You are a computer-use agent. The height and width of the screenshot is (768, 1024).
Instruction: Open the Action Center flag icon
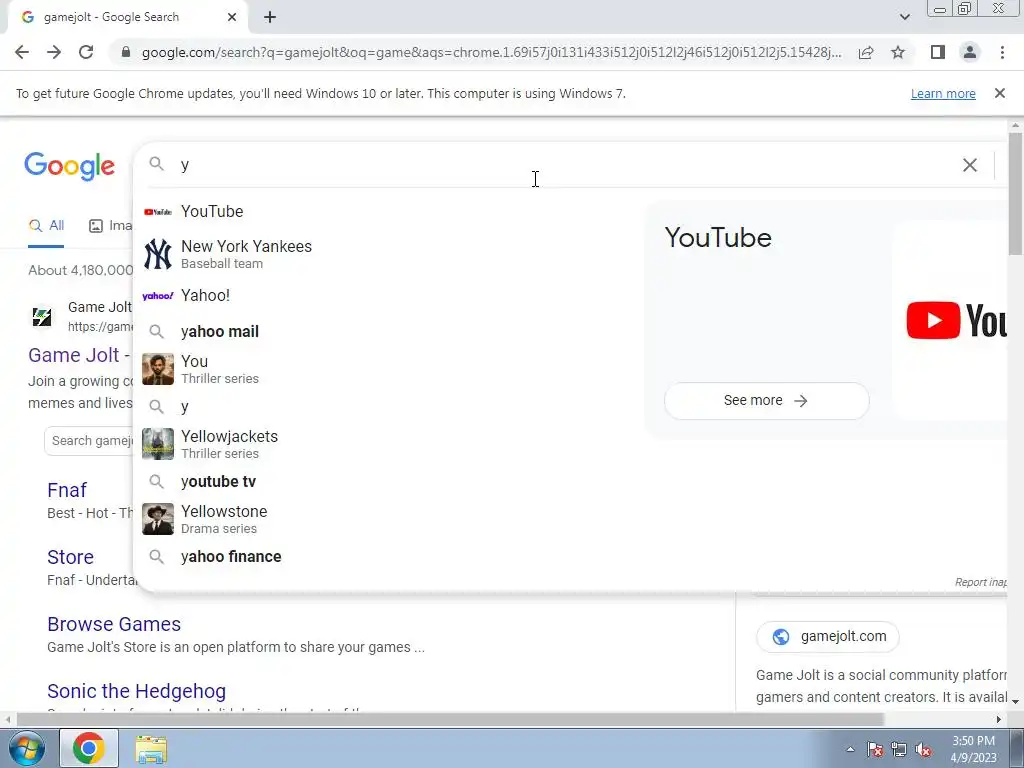tap(875, 750)
